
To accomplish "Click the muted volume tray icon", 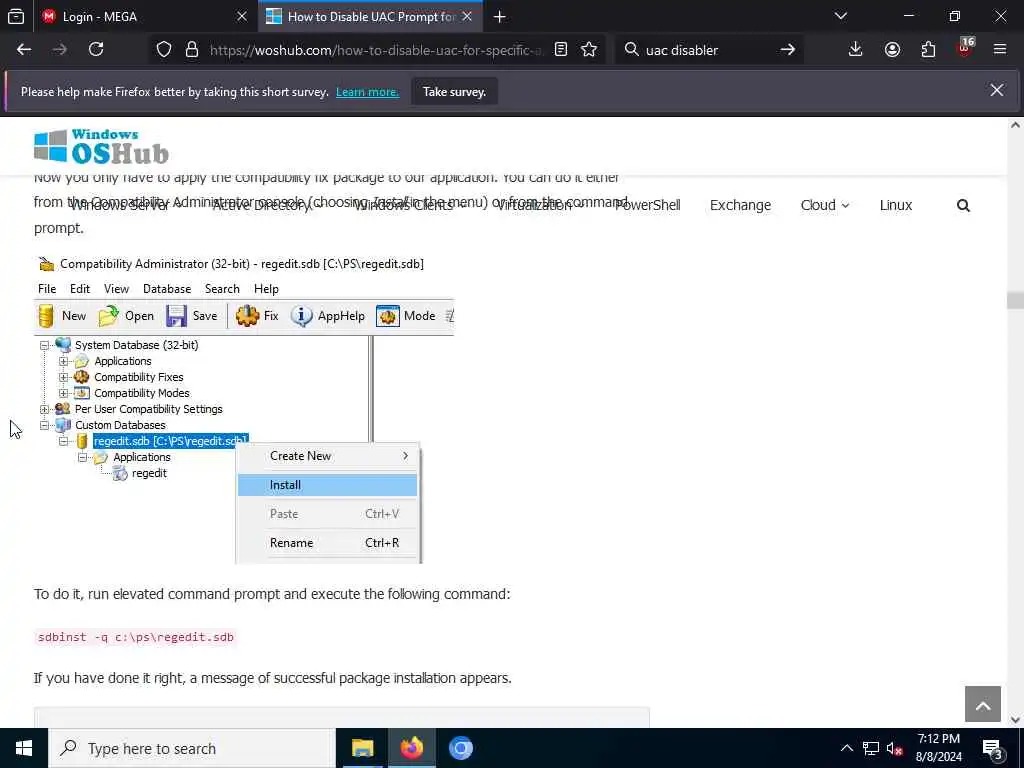I will pyautogui.click(x=894, y=748).
